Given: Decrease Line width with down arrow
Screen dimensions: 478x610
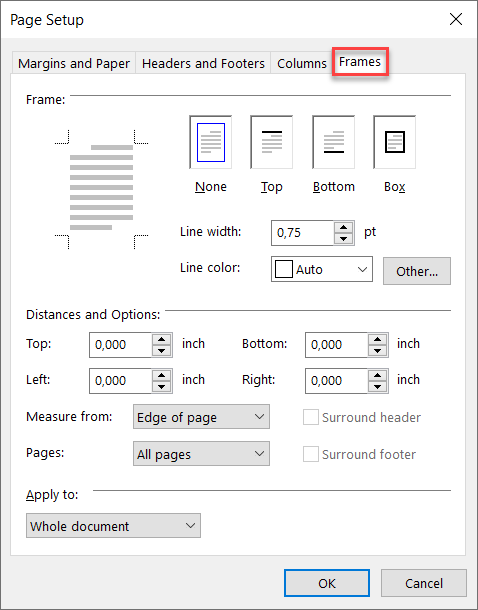Looking at the screenshot, I should [343, 239].
